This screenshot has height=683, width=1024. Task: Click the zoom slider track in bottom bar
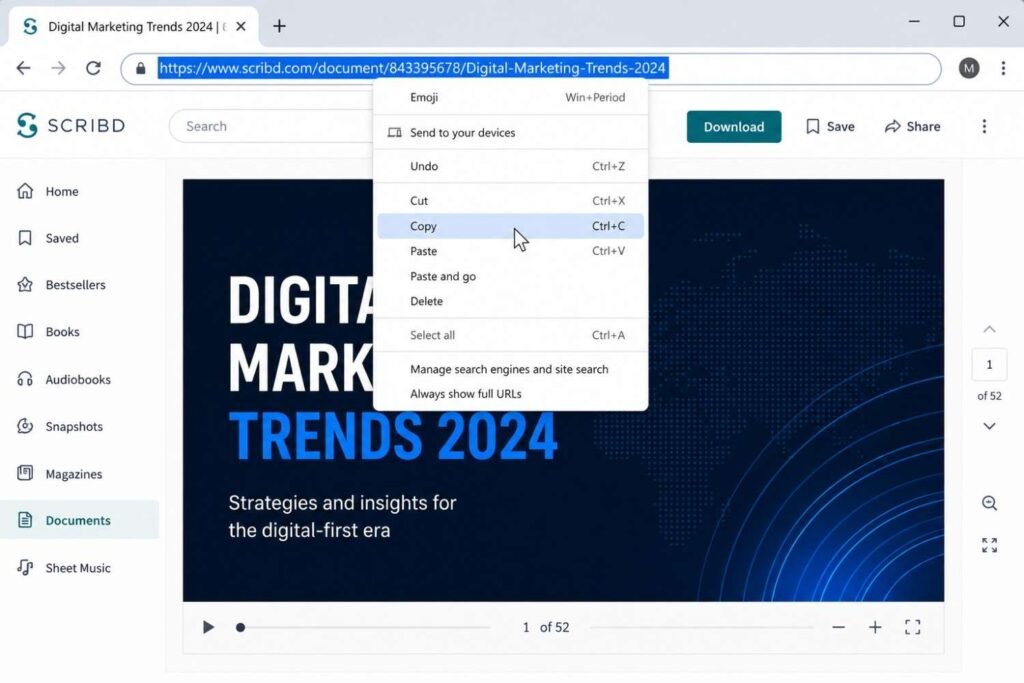(701, 627)
